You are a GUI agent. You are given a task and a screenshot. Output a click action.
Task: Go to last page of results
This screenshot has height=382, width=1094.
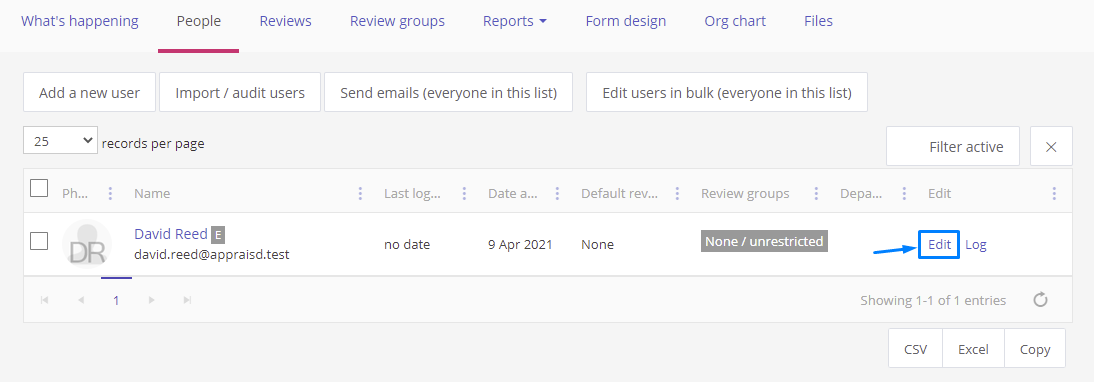tap(187, 300)
